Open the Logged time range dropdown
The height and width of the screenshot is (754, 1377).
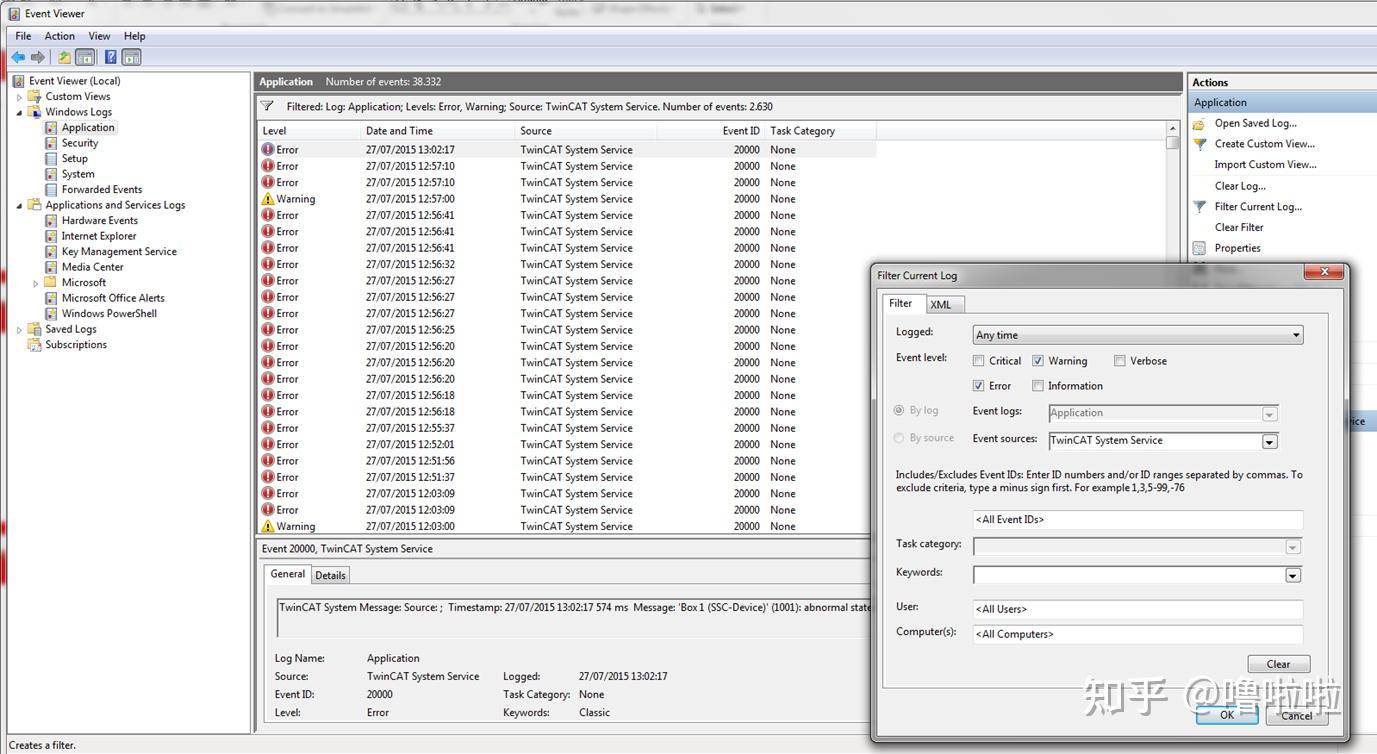(x=1297, y=334)
